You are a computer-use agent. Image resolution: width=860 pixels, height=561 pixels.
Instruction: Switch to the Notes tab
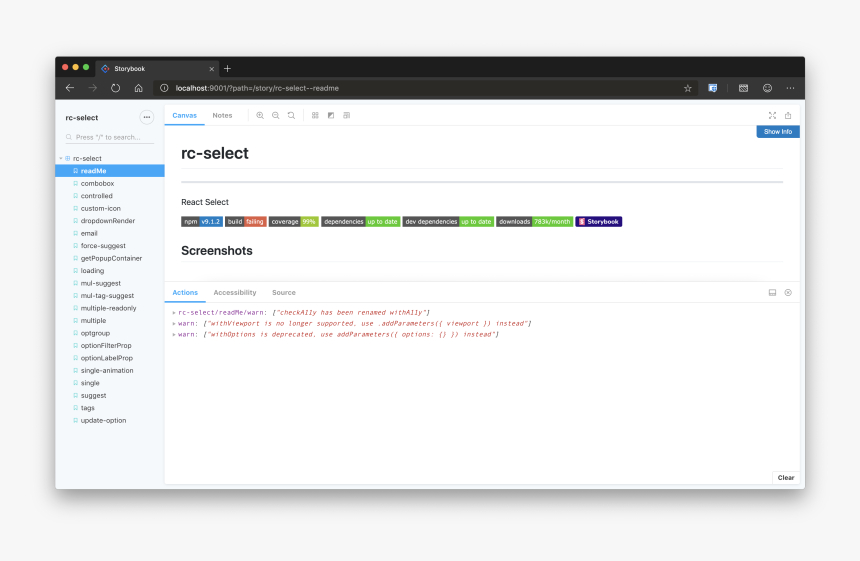[x=222, y=115]
